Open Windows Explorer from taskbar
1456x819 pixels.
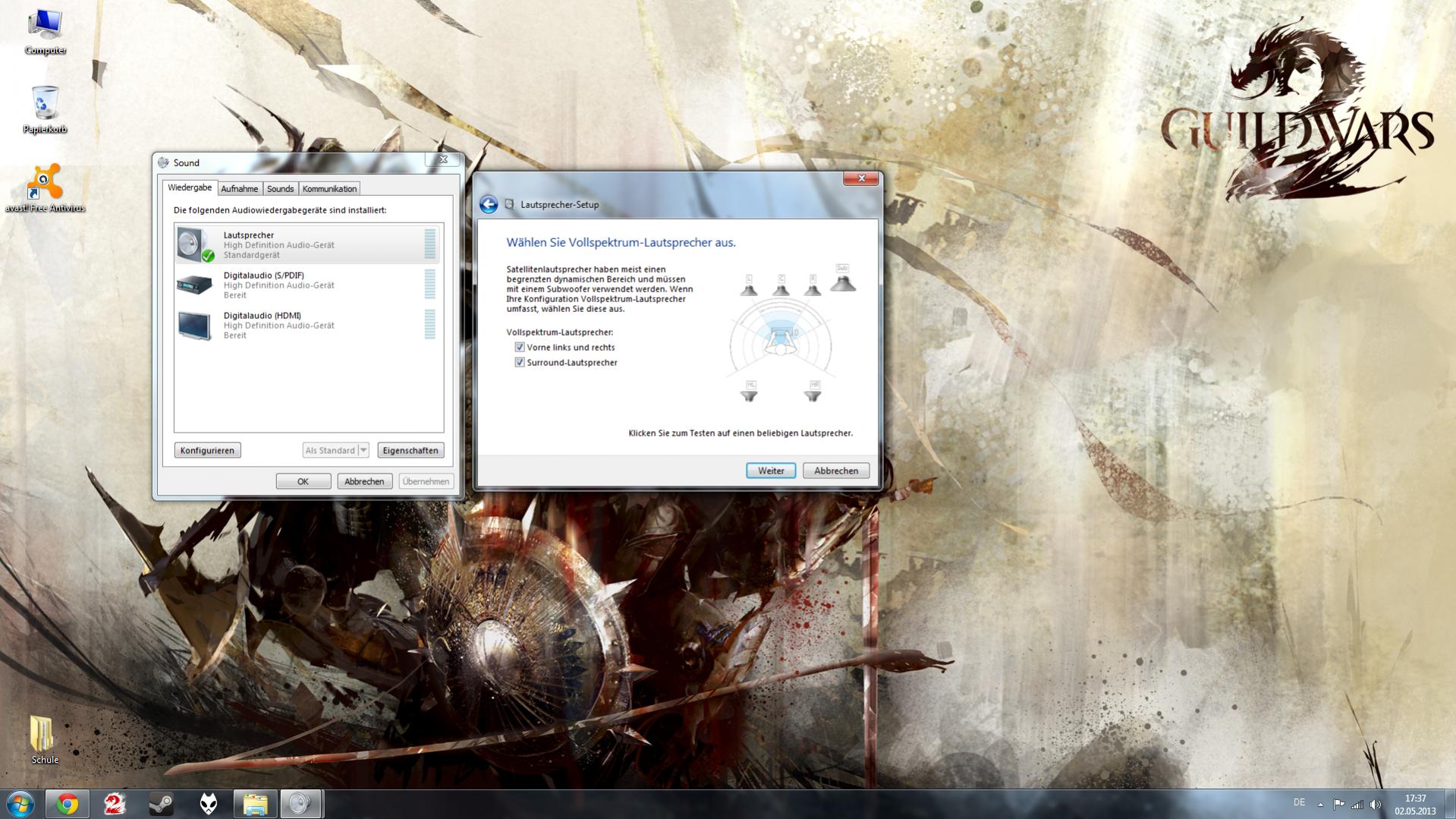point(255,804)
